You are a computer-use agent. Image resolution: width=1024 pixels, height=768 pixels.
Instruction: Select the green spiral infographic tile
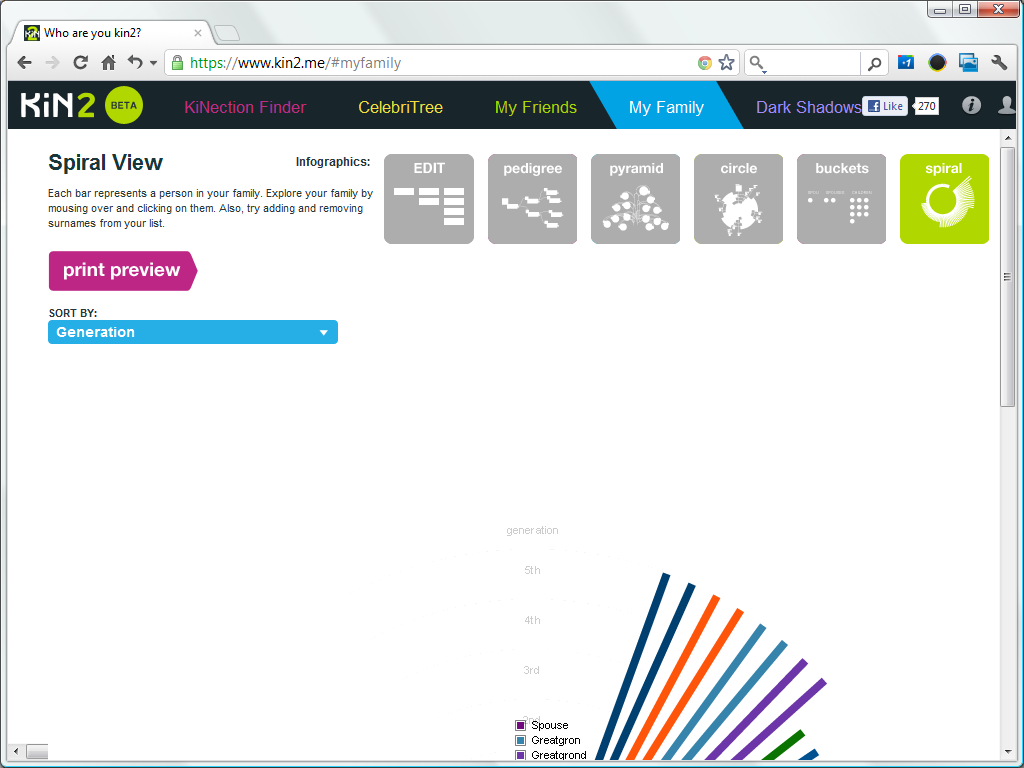pyautogui.click(x=944, y=199)
